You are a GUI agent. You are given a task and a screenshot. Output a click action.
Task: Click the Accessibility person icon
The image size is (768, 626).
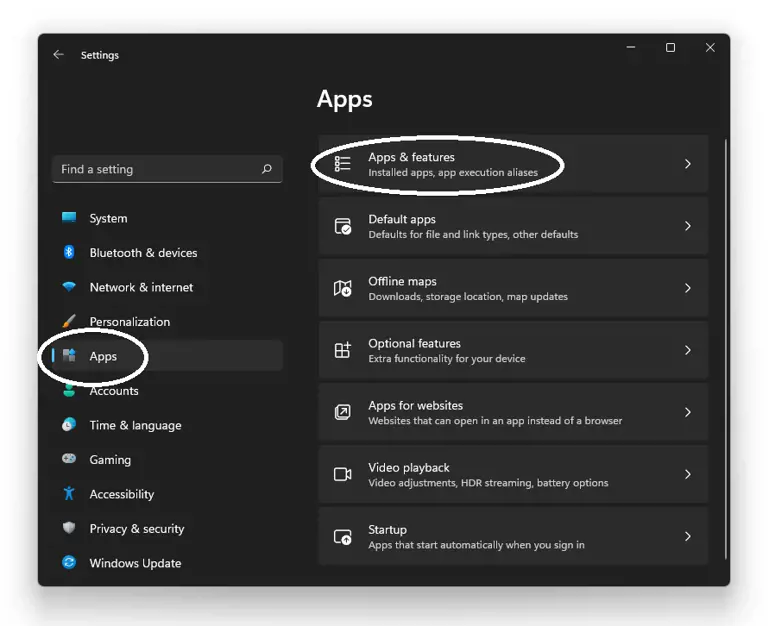[69, 494]
